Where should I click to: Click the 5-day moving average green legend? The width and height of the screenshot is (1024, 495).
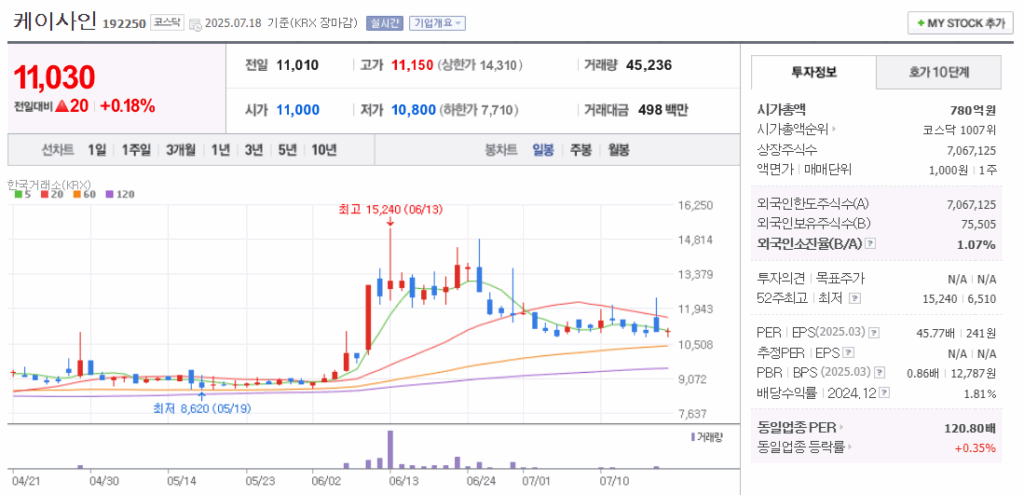(x=18, y=194)
